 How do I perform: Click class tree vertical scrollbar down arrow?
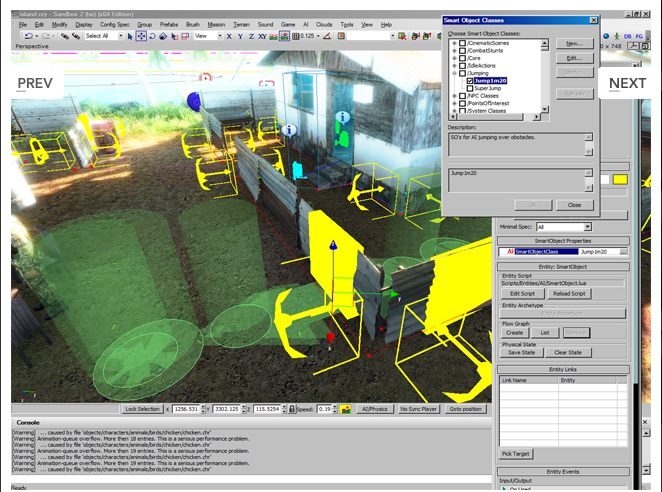[545, 109]
